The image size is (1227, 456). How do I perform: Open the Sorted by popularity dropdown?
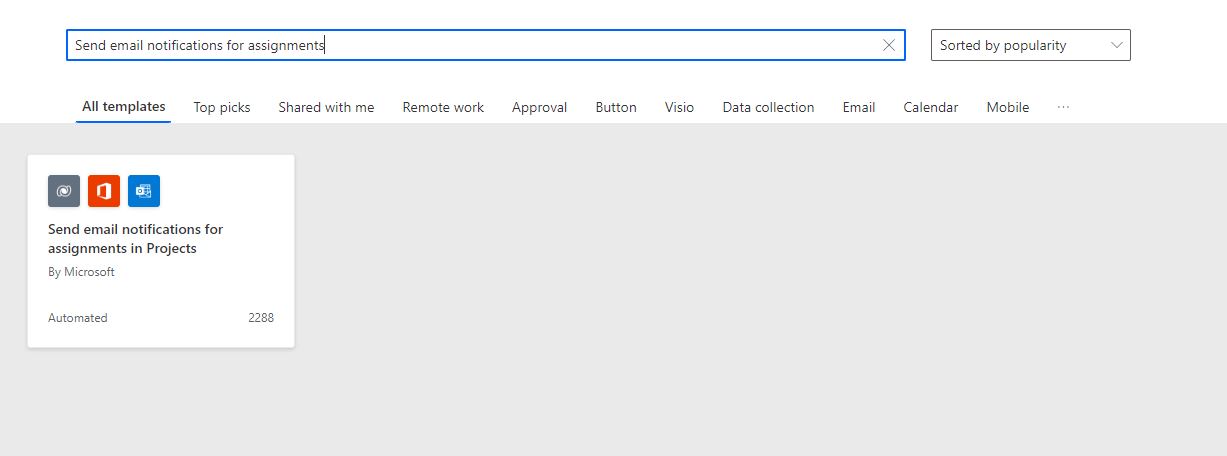(x=1030, y=45)
